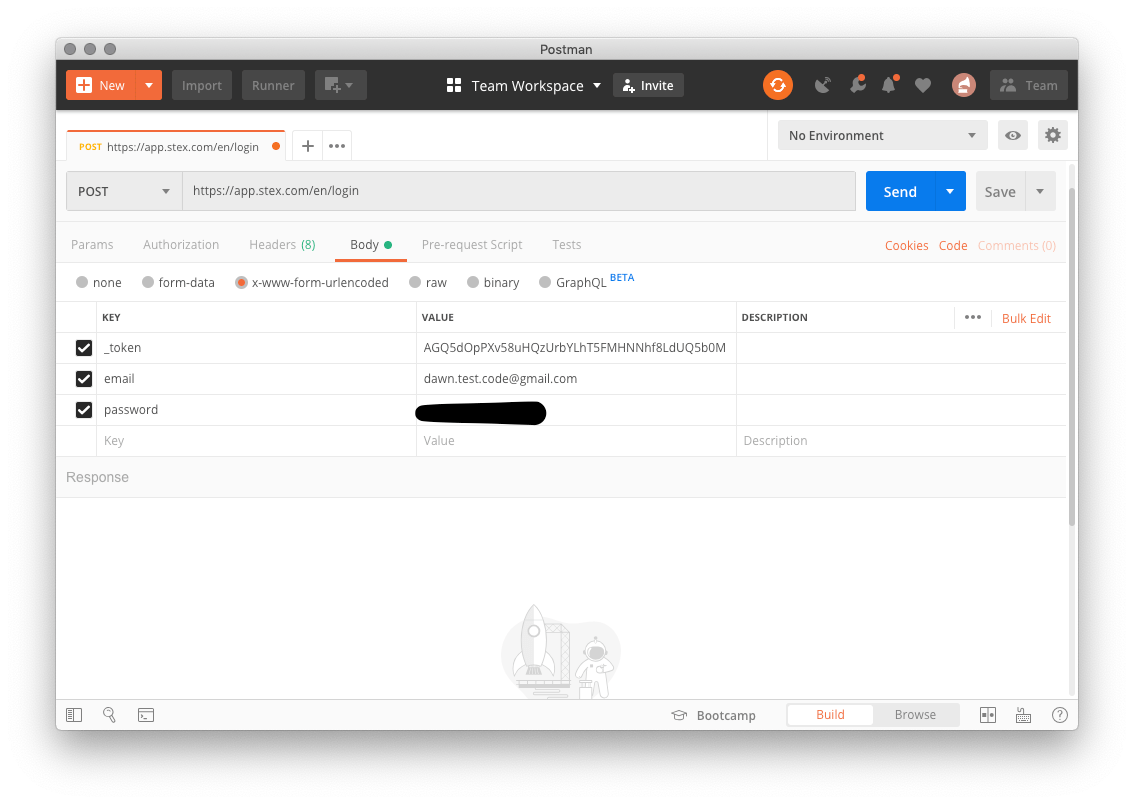Image resolution: width=1134 pixels, height=804 pixels.
Task: Switch to the Params tab
Action: (x=92, y=244)
